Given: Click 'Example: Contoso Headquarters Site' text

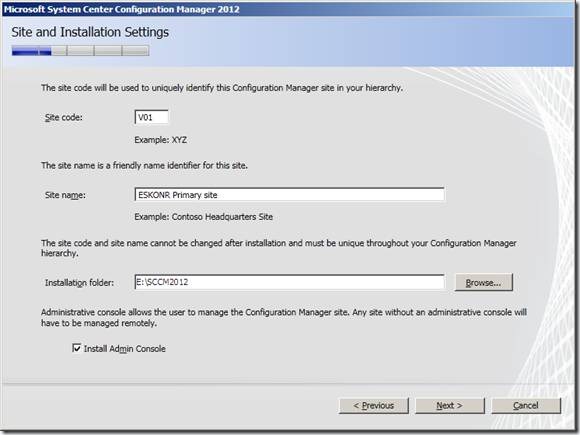Looking at the screenshot, I should coord(203,217).
